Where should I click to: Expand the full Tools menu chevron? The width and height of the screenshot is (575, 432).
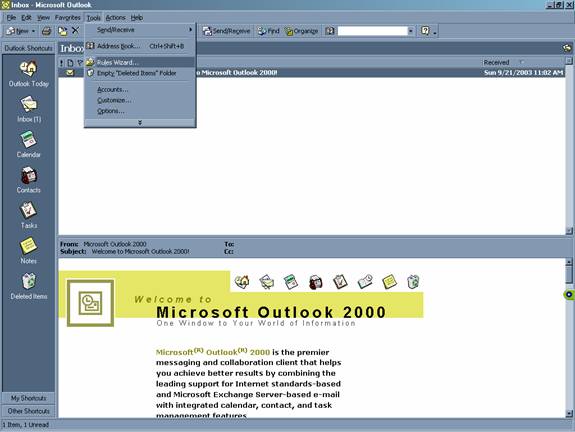coord(140,122)
